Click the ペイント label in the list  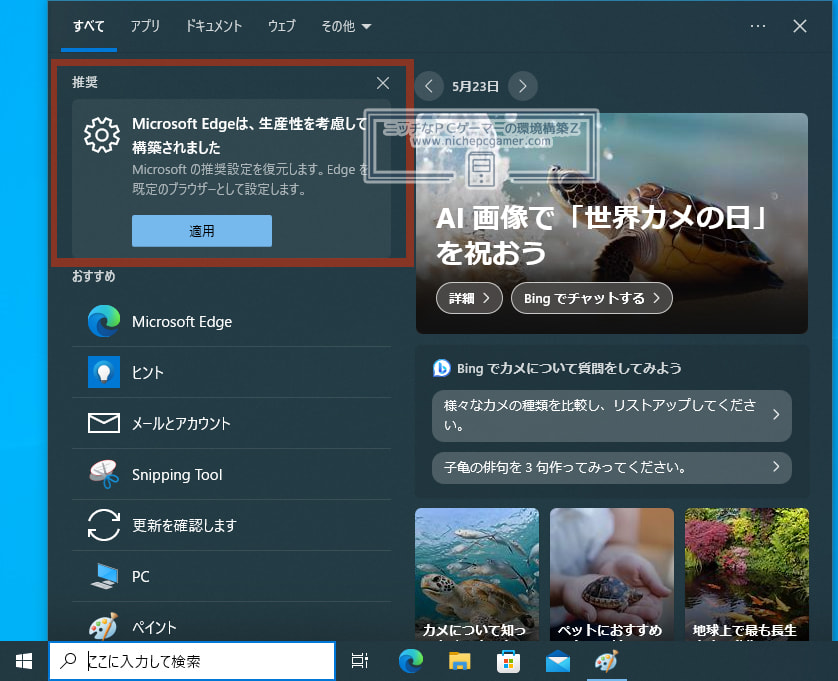pos(154,627)
